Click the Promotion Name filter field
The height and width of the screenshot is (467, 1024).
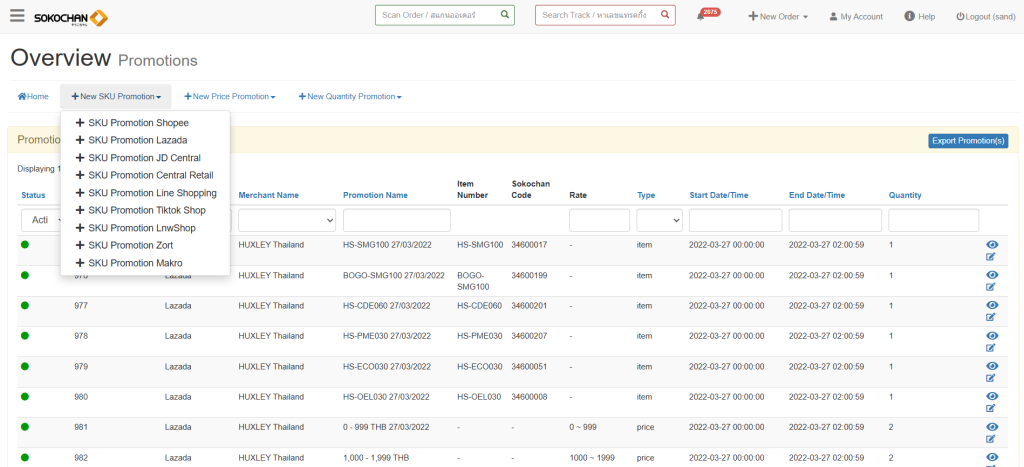(396, 220)
